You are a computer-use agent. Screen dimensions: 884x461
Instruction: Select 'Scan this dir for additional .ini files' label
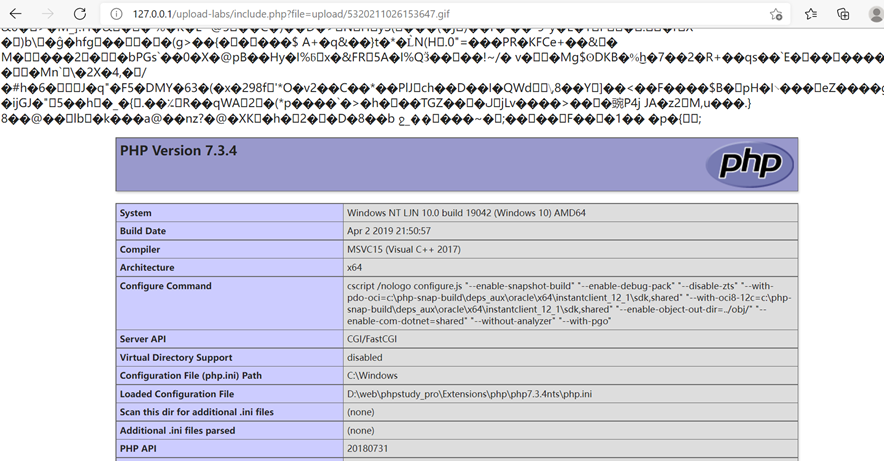click(x=196, y=412)
